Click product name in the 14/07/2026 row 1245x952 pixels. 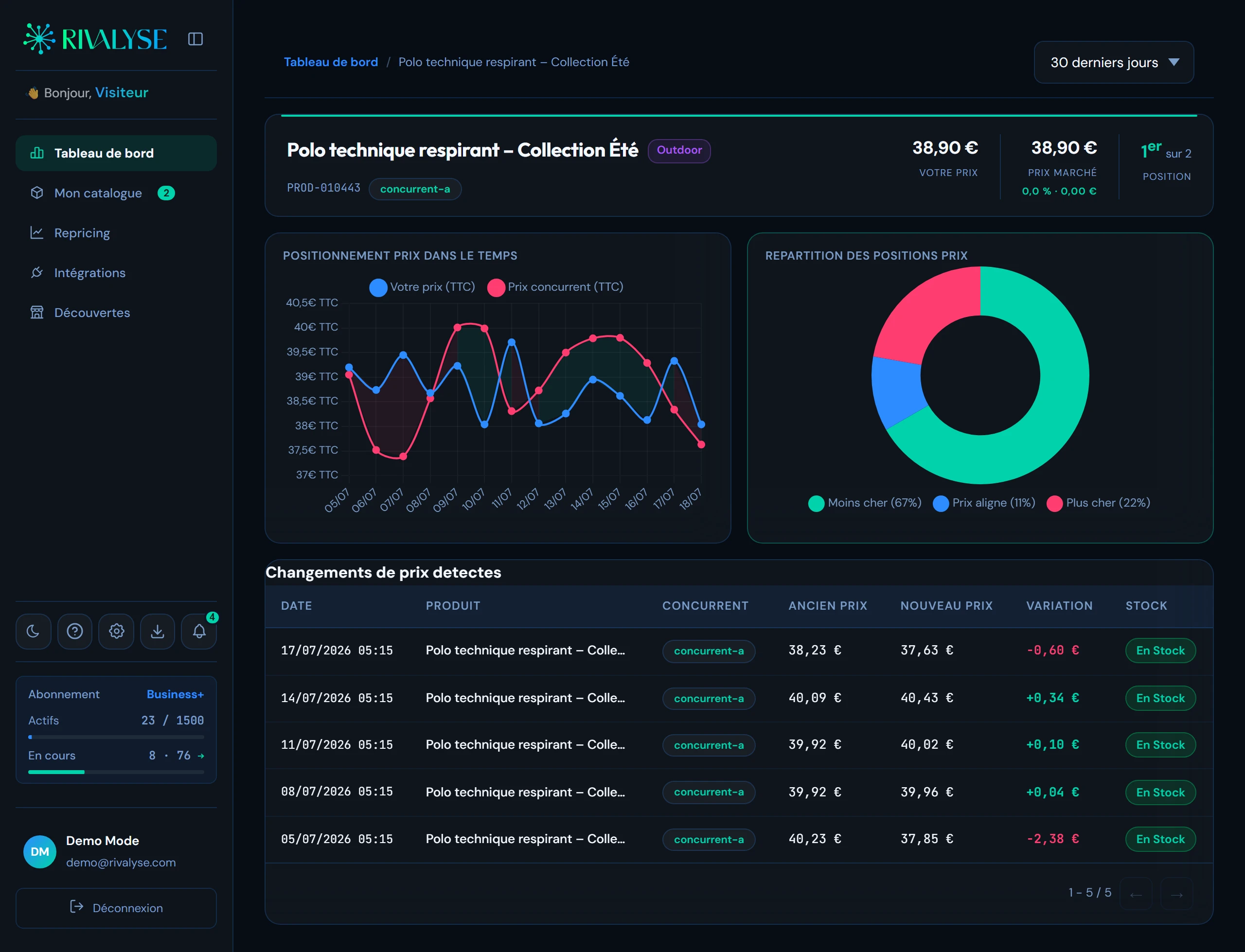[x=525, y=698]
